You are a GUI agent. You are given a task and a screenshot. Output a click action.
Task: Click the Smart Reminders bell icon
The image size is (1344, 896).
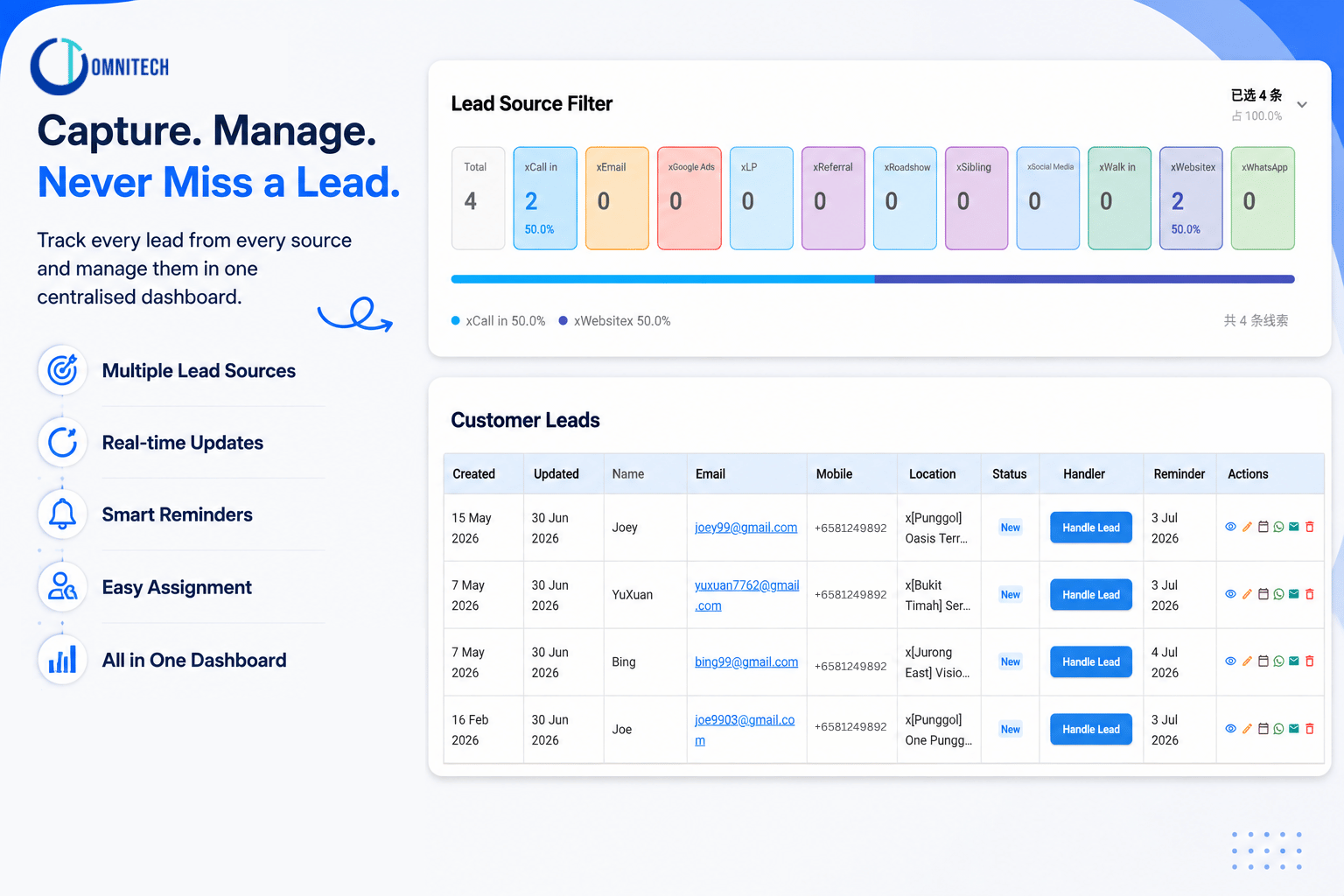(x=62, y=514)
